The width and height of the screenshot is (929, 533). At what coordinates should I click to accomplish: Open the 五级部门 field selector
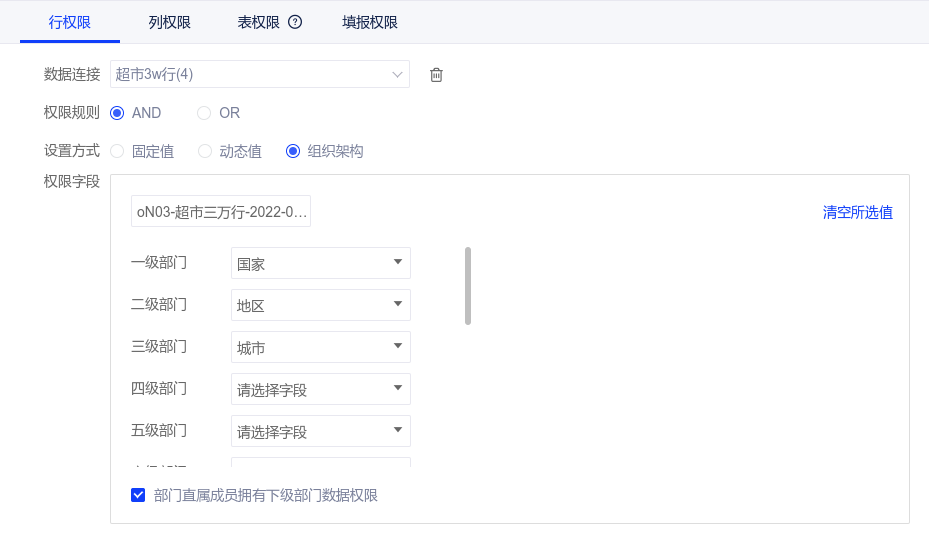(x=320, y=432)
